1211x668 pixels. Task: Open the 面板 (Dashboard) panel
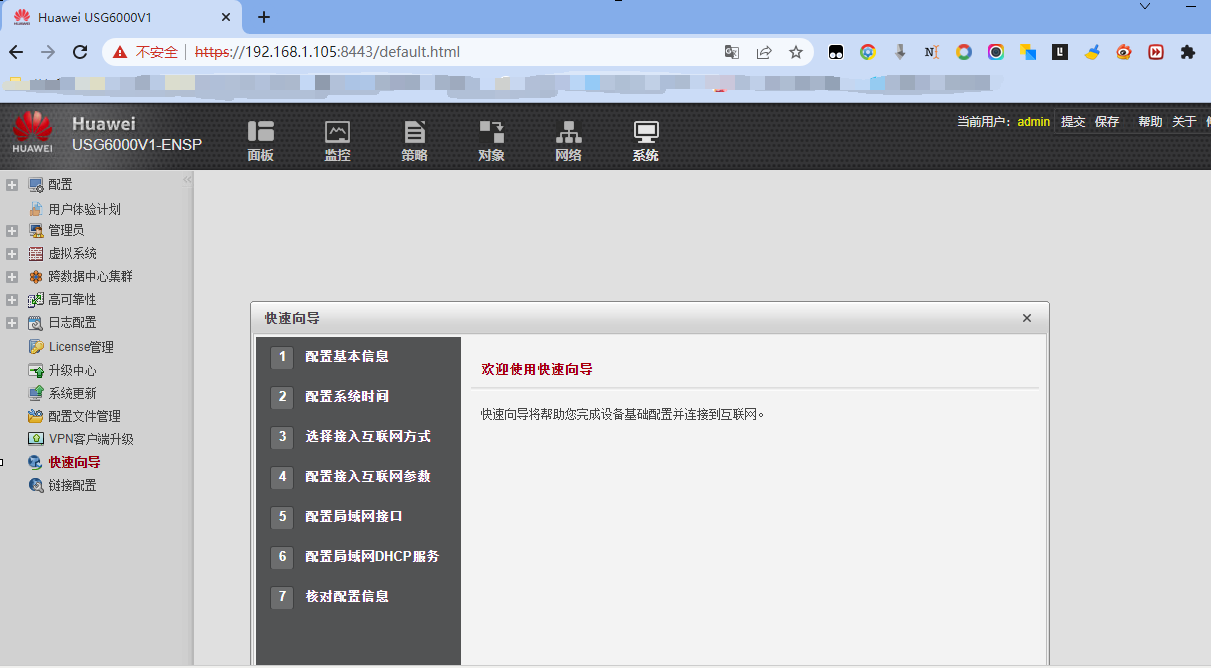[x=260, y=140]
